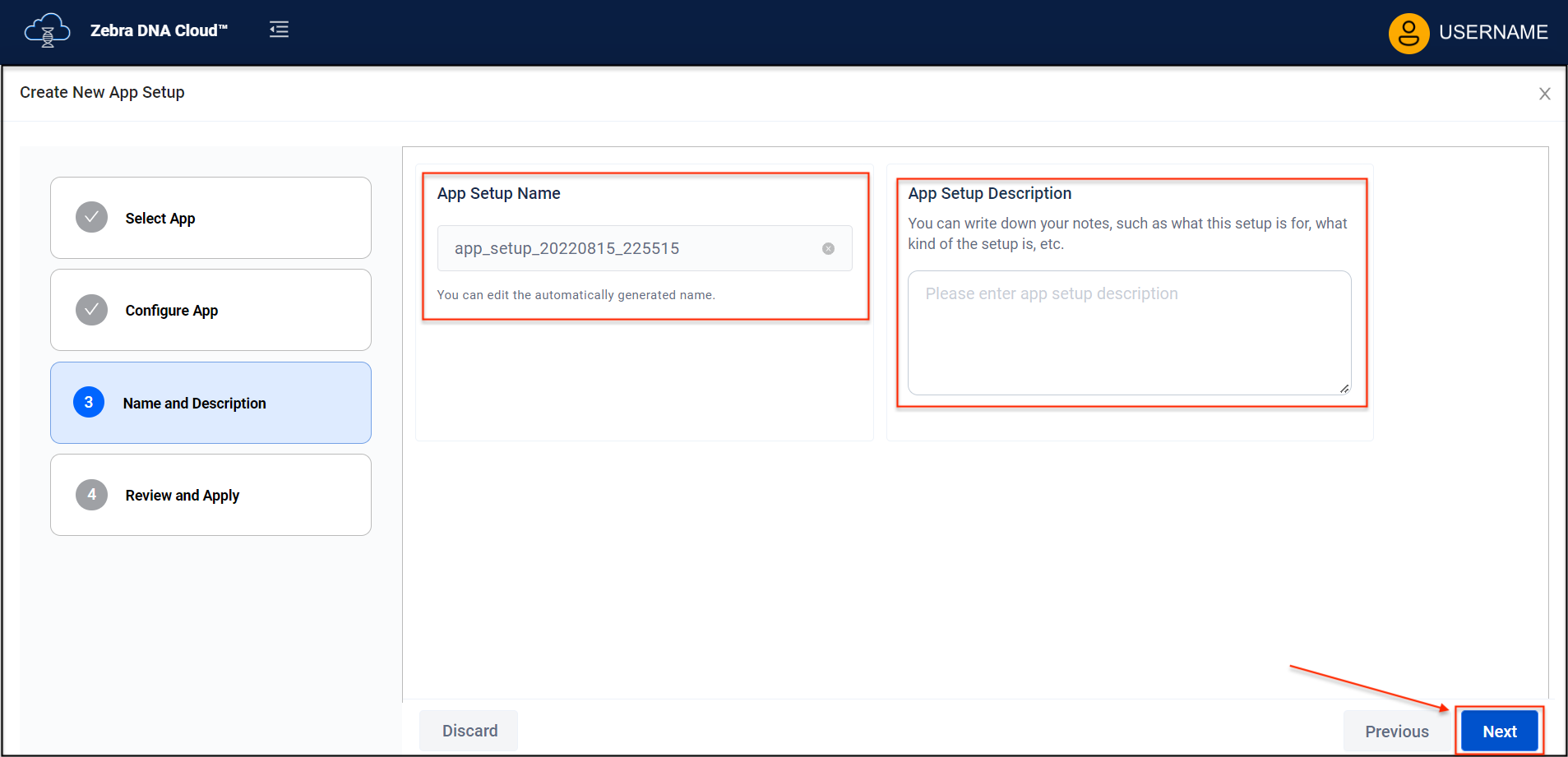Select the Name and Description step
1568x757 pixels.
pos(194,404)
